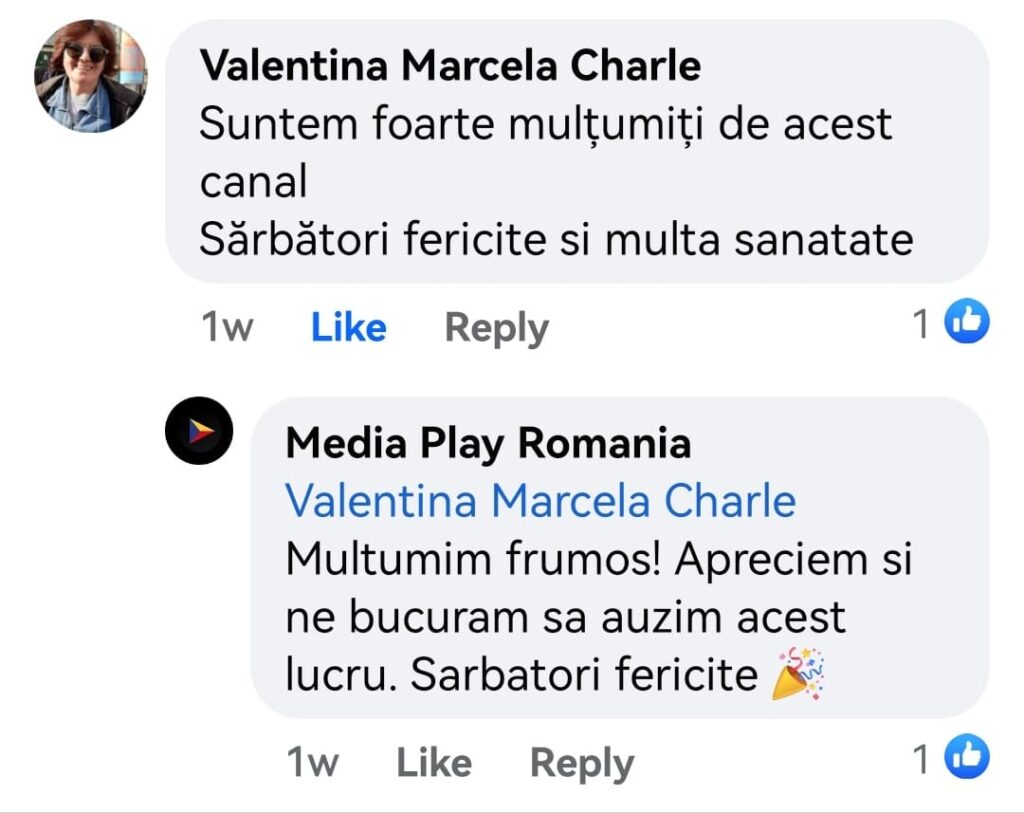Click the reply text "Multumim frumos! Apreciem si"
The image size is (1024, 813).
598,560
